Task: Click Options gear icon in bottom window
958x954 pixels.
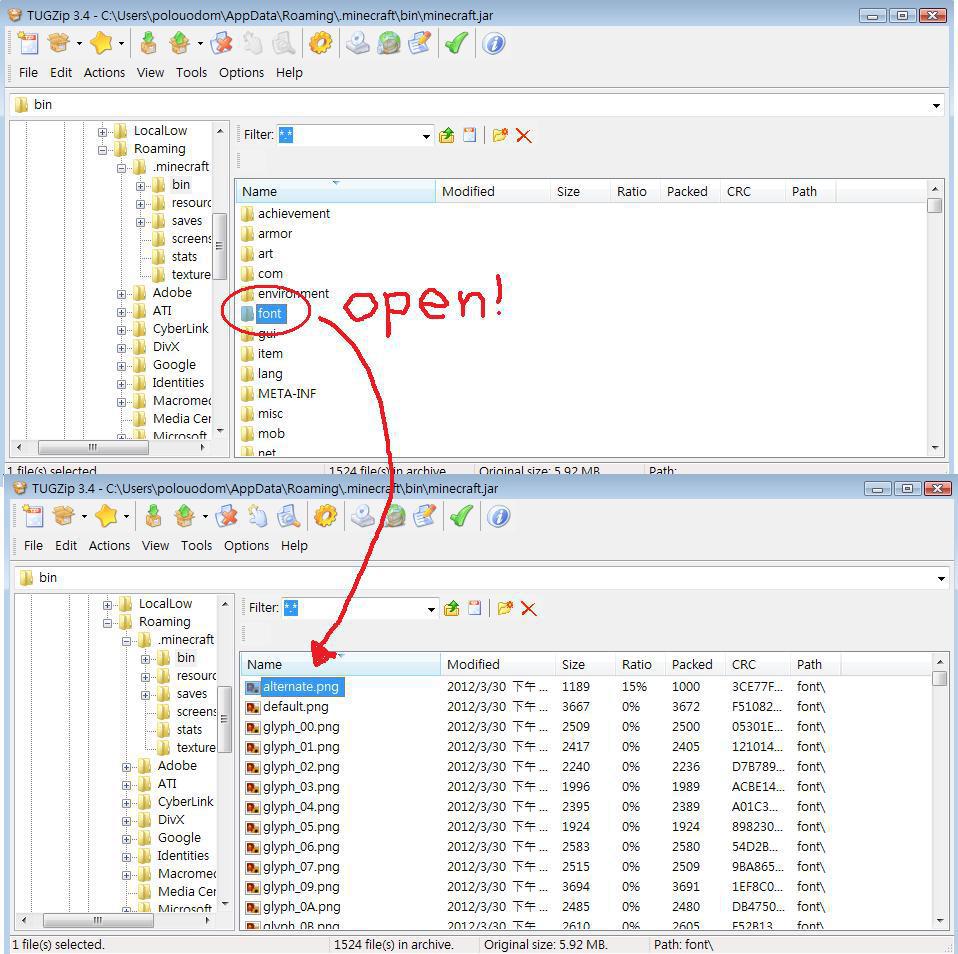Action: coord(326,516)
